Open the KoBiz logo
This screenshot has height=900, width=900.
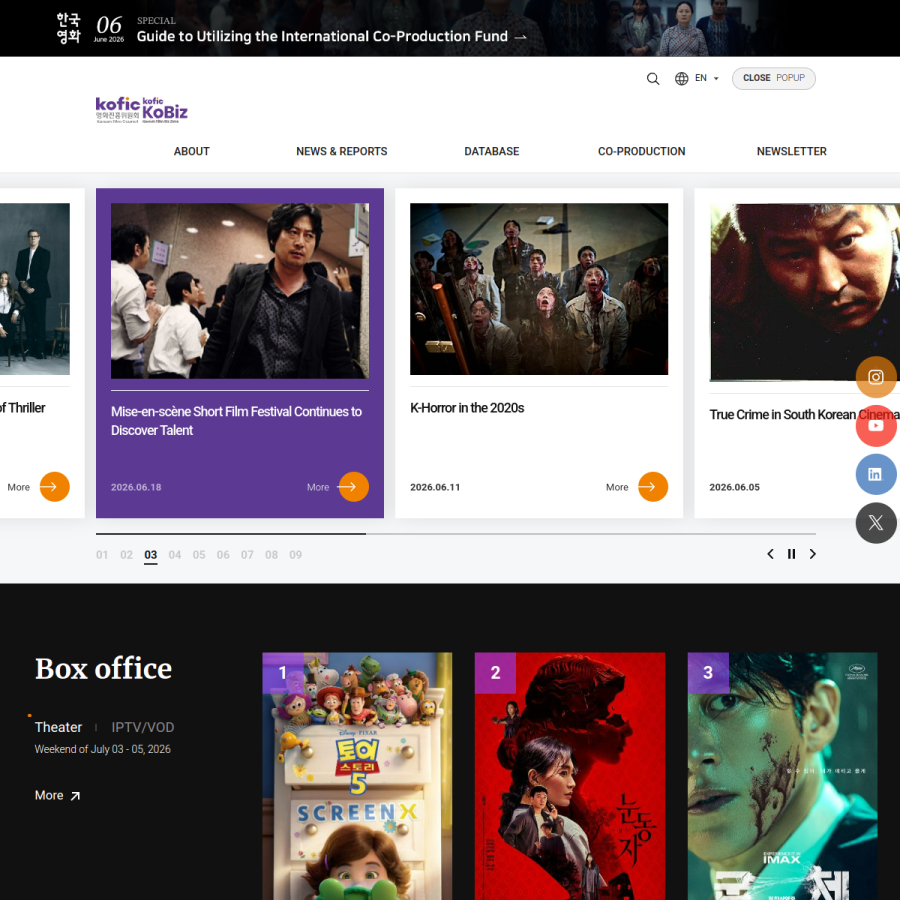point(165,110)
